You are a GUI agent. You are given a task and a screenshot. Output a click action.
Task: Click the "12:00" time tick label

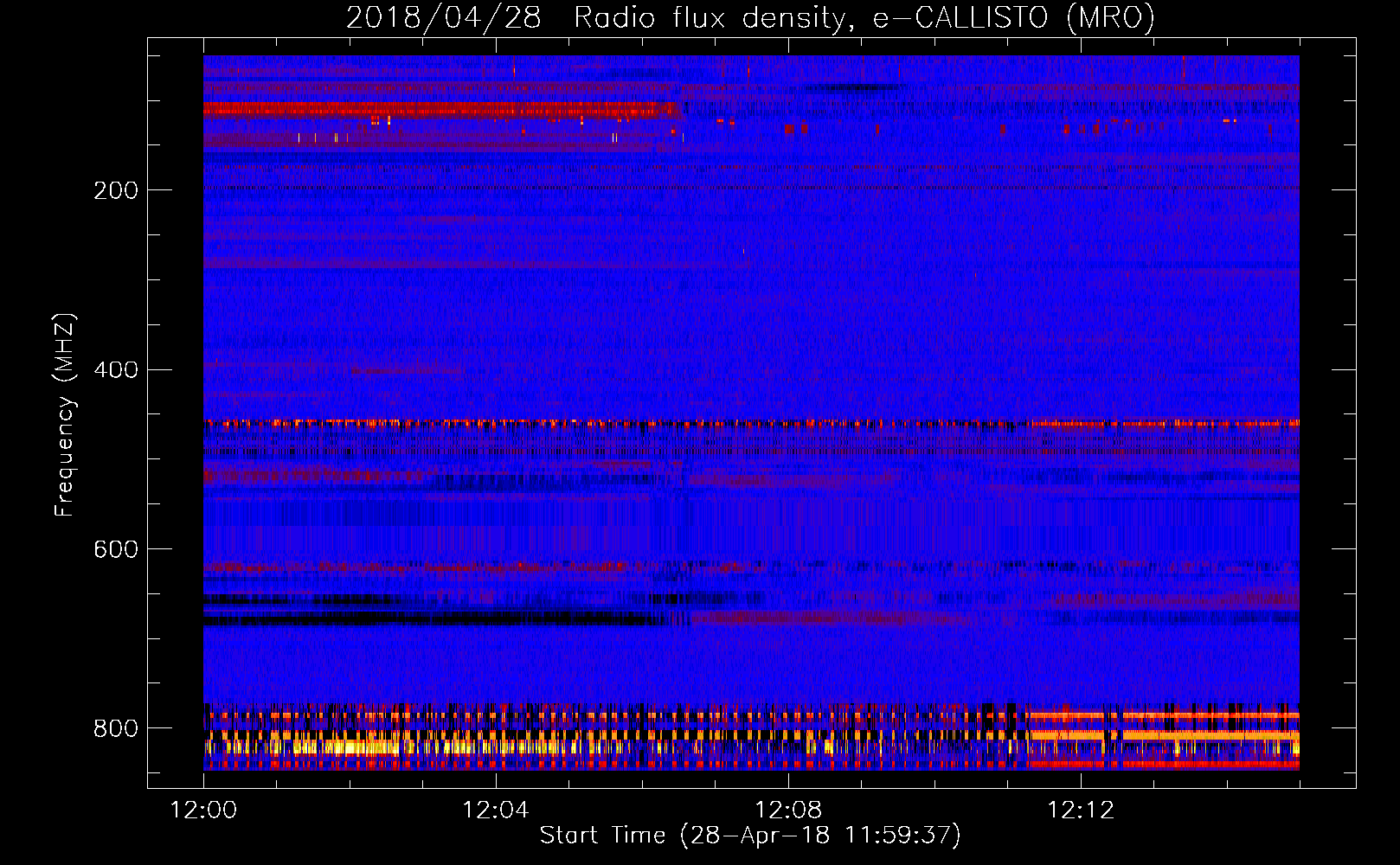[203, 811]
